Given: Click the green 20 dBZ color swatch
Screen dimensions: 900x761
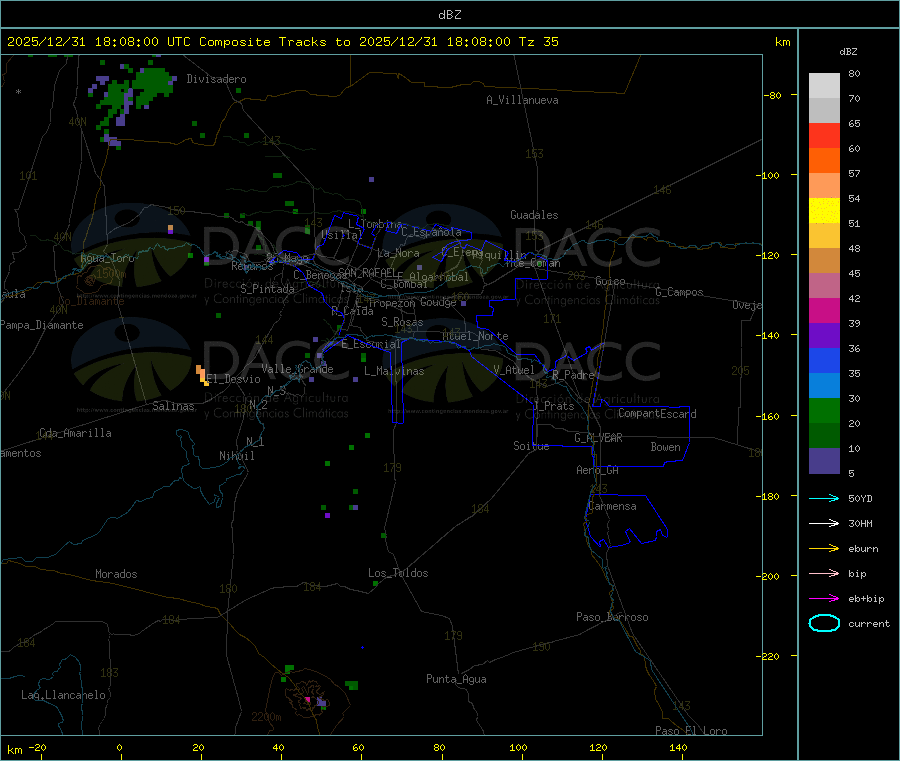Looking at the screenshot, I should pos(824,410).
